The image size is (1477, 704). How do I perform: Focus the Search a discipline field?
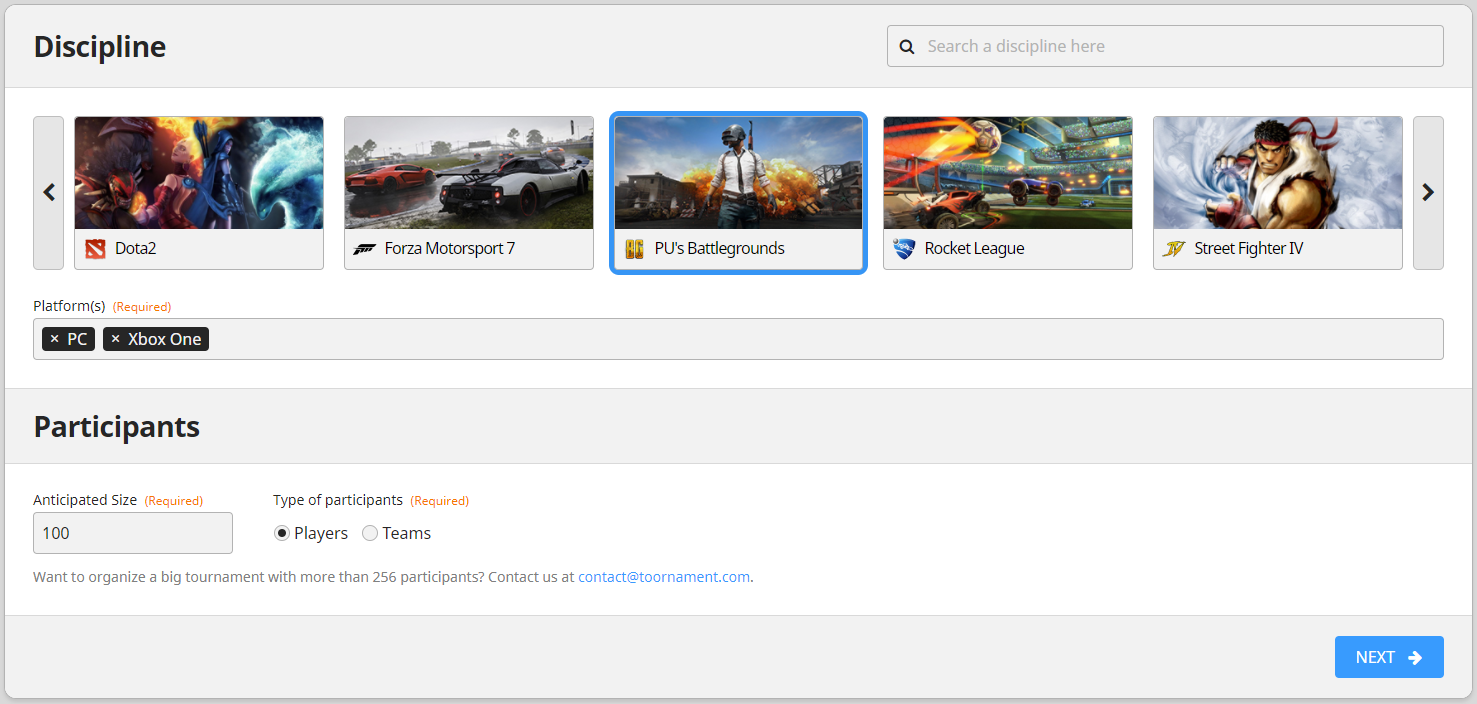[x=1165, y=46]
